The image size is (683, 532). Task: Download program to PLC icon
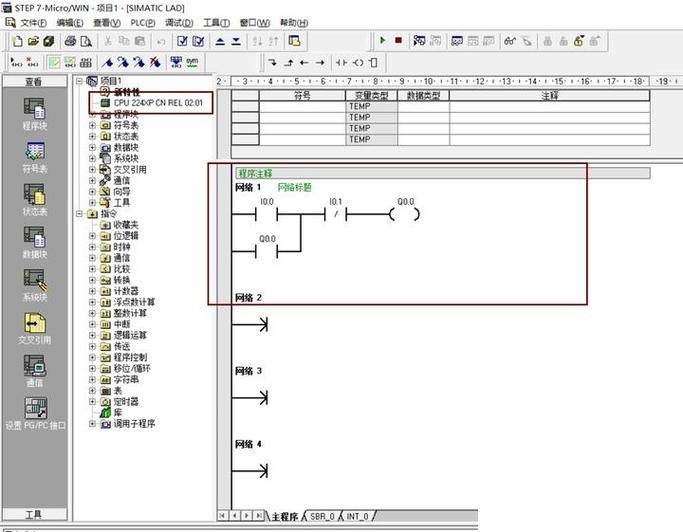point(236,41)
